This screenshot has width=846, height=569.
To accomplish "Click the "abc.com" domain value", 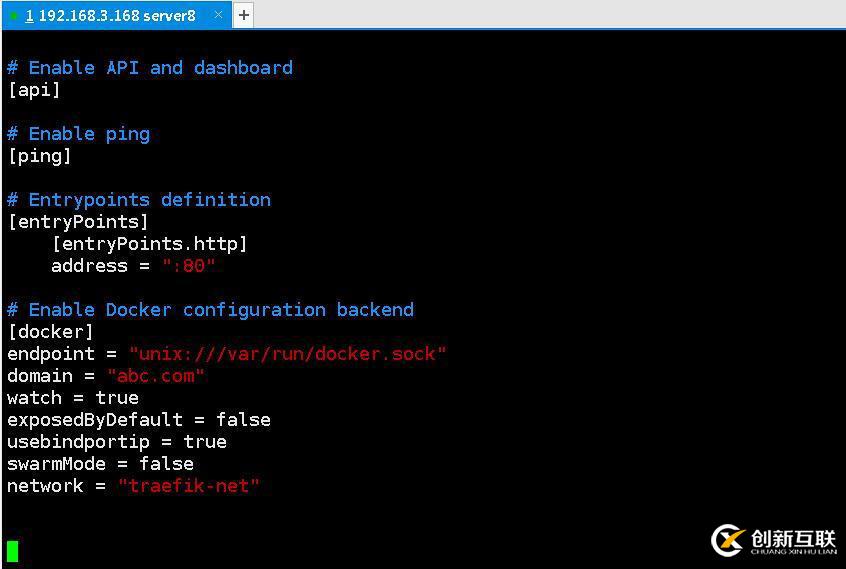I will pyautogui.click(x=155, y=376).
